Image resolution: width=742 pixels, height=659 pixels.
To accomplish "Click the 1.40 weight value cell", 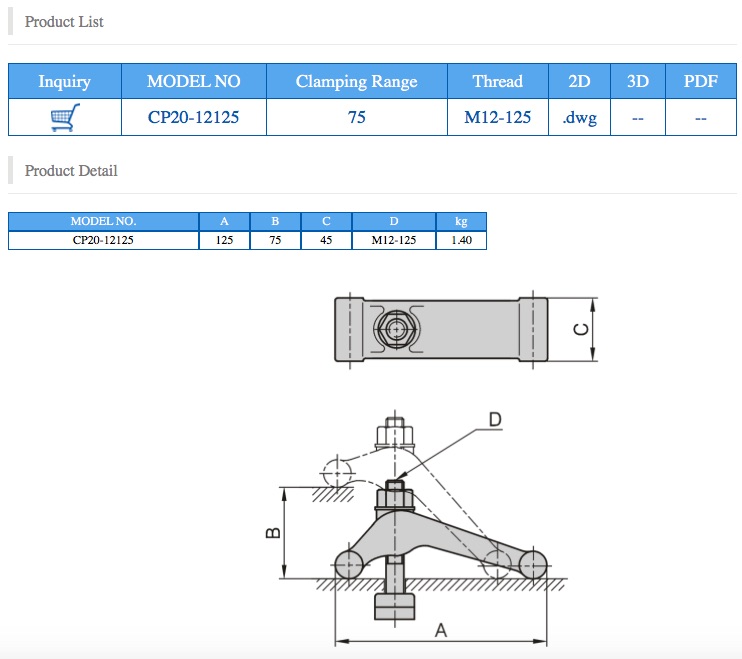I will point(461,240).
